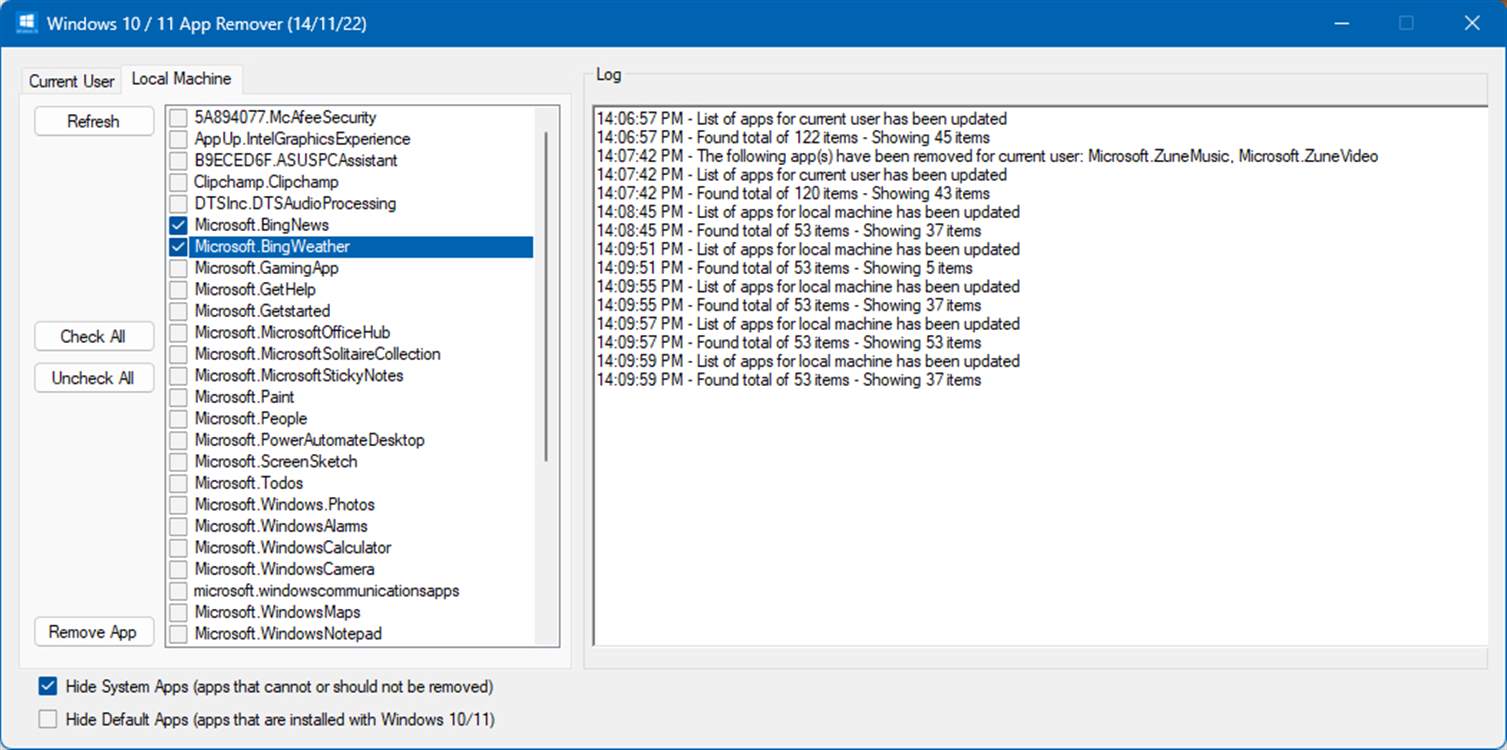The image size is (1507, 750).
Task: Select the Microsoft.Todos entry name
Action: click(x=249, y=483)
